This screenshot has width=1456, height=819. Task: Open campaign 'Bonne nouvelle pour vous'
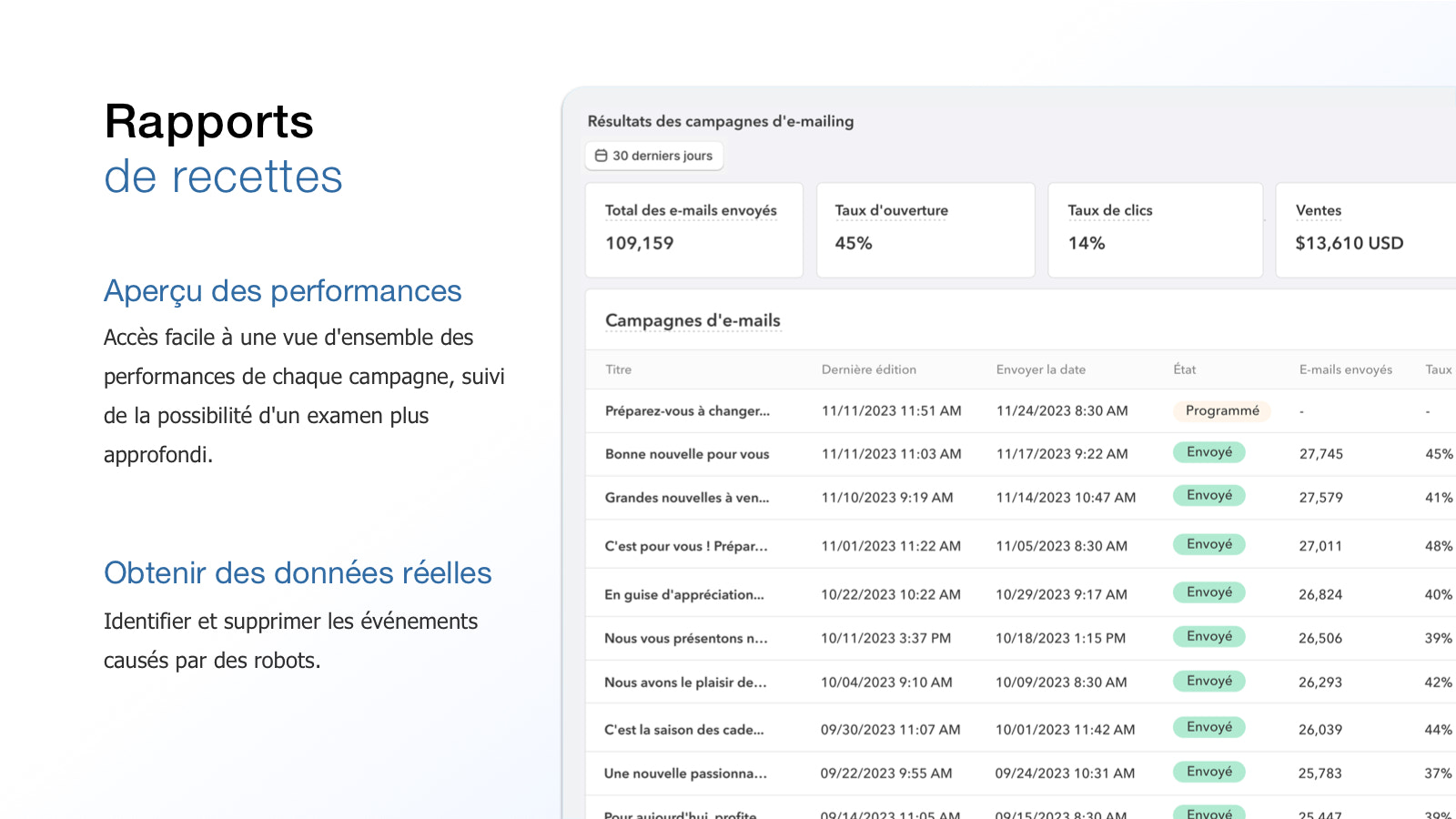(x=687, y=454)
